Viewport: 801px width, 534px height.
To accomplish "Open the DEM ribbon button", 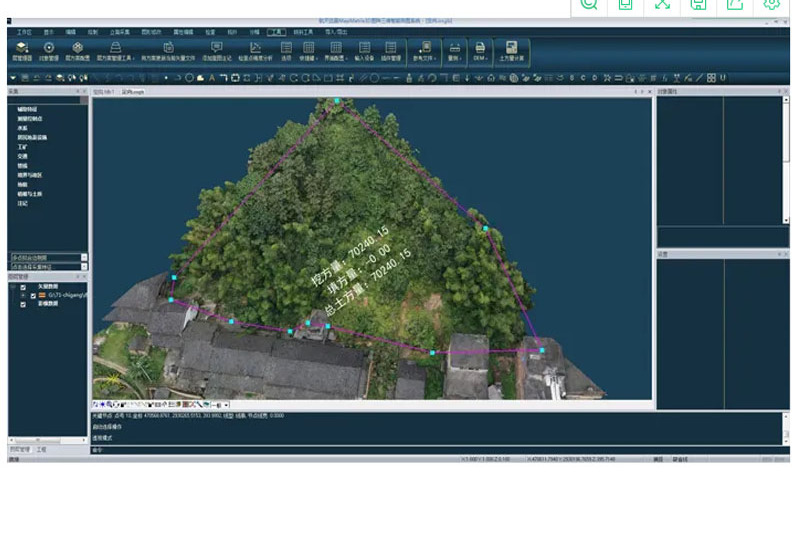I will point(480,51).
